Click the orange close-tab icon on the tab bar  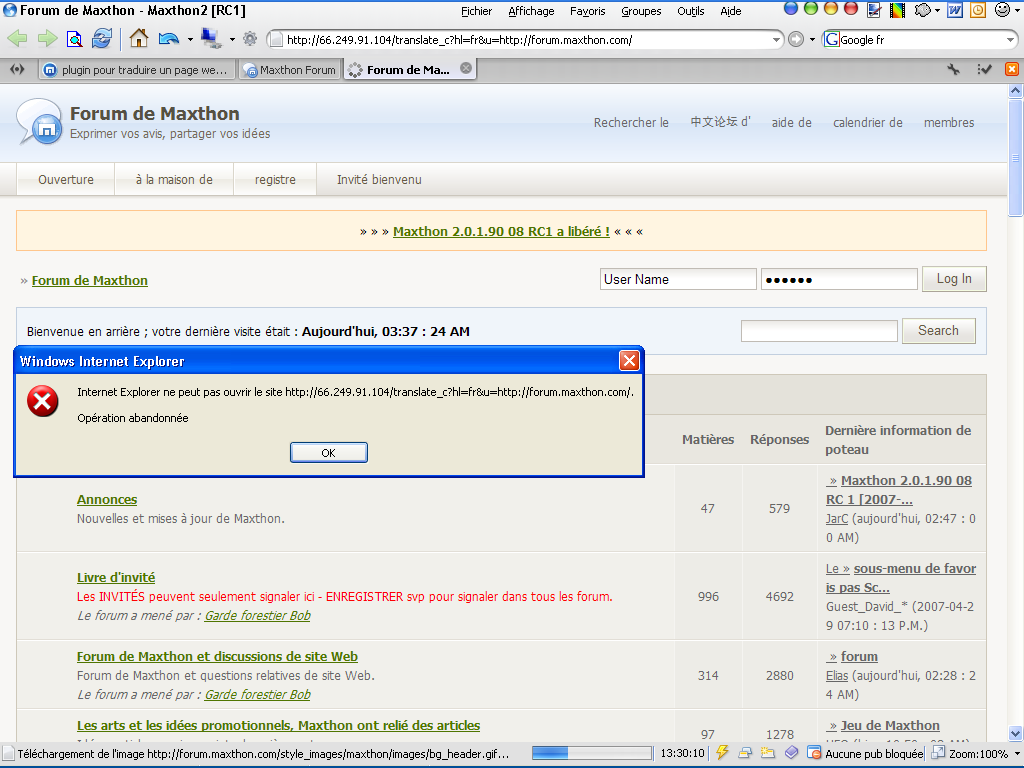point(1012,69)
